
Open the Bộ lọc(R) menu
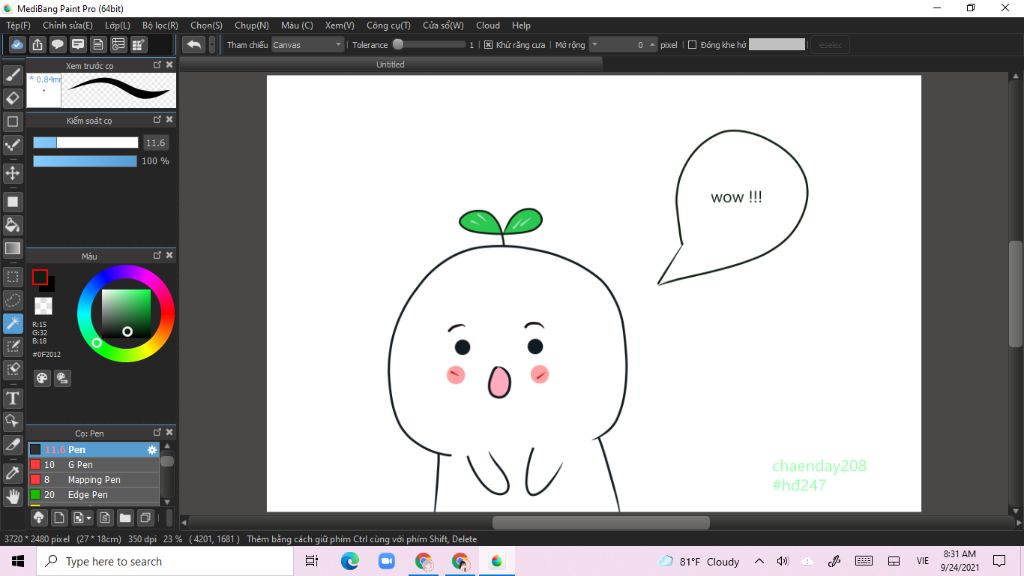tap(160, 25)
